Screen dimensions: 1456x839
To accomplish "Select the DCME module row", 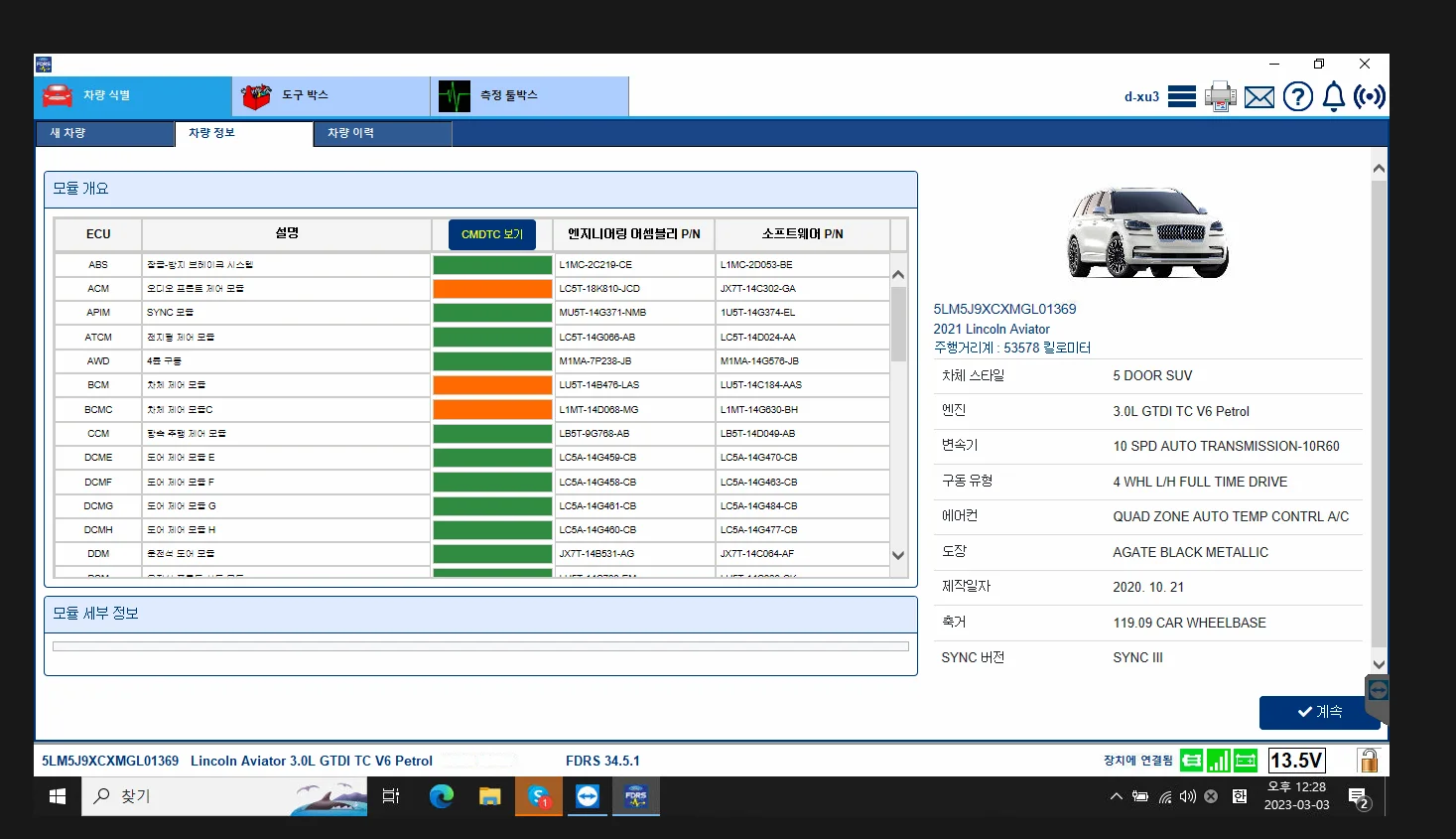I will (x=472, y=458).
